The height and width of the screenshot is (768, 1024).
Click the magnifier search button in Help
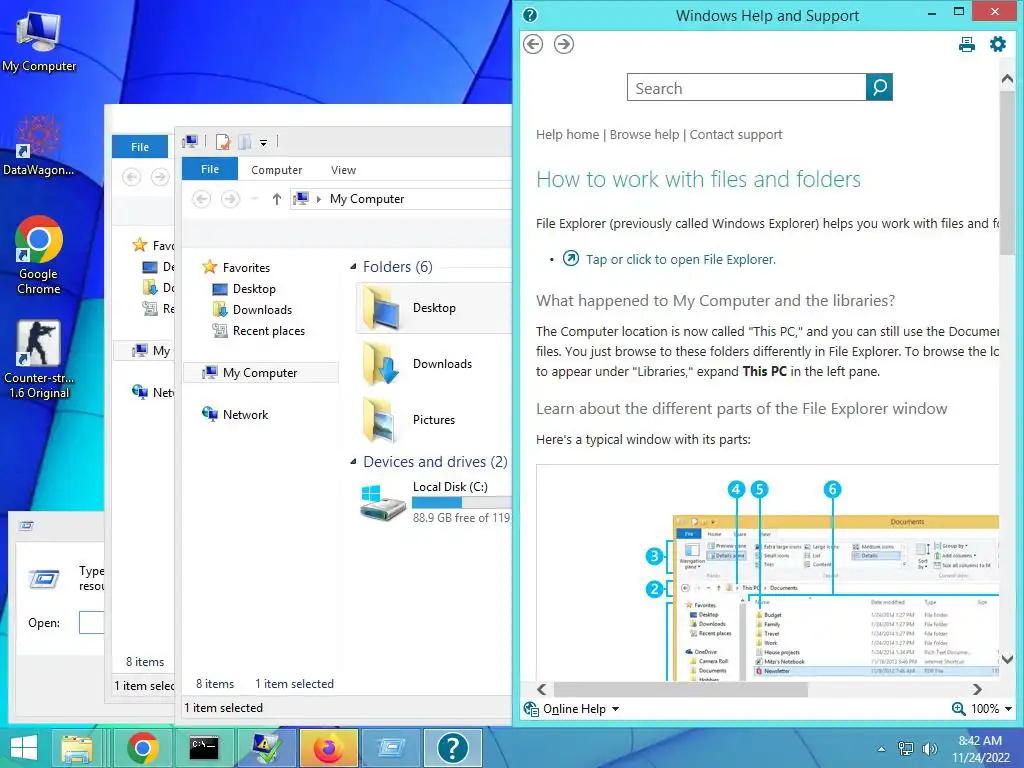click(879, 87)
